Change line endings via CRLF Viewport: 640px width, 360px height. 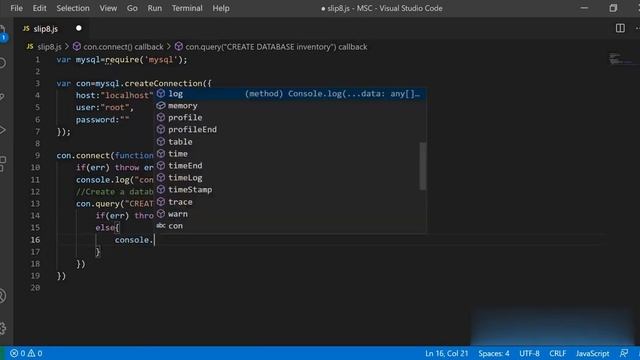pos(558,353)
